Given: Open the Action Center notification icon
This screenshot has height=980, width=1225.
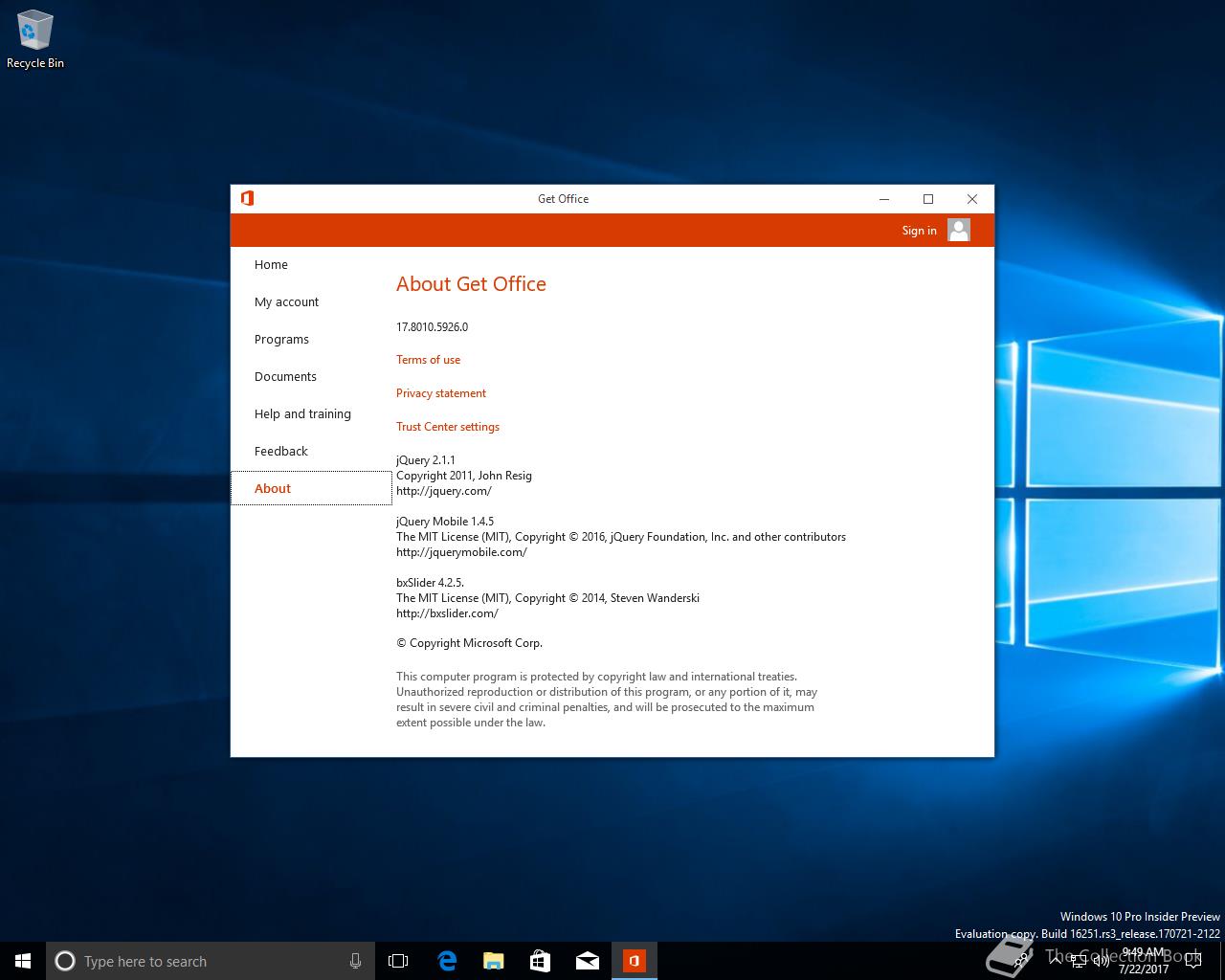Looking at the screenshot, I should click(1193, 961).
